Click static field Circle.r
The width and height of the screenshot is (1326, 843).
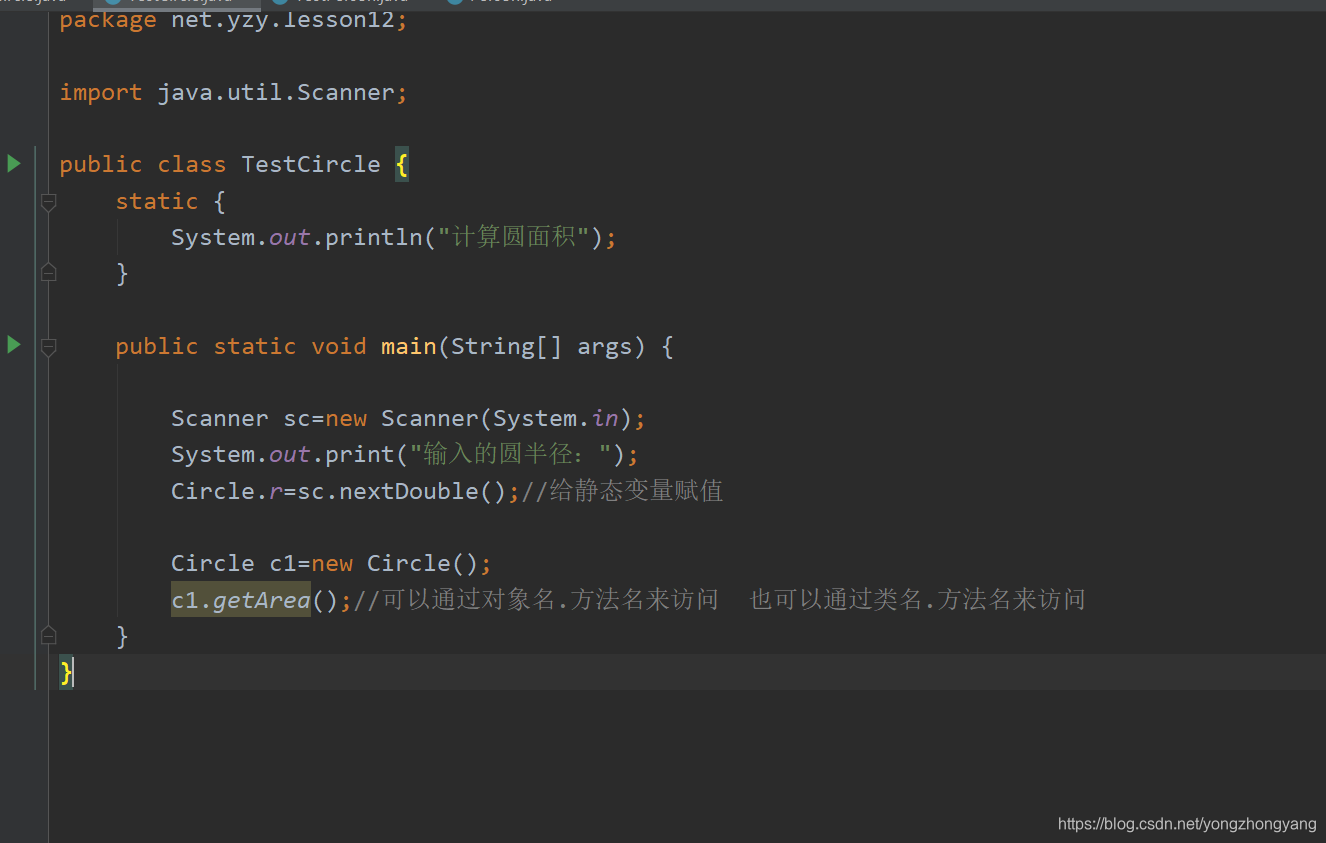[x=227, y=491]
